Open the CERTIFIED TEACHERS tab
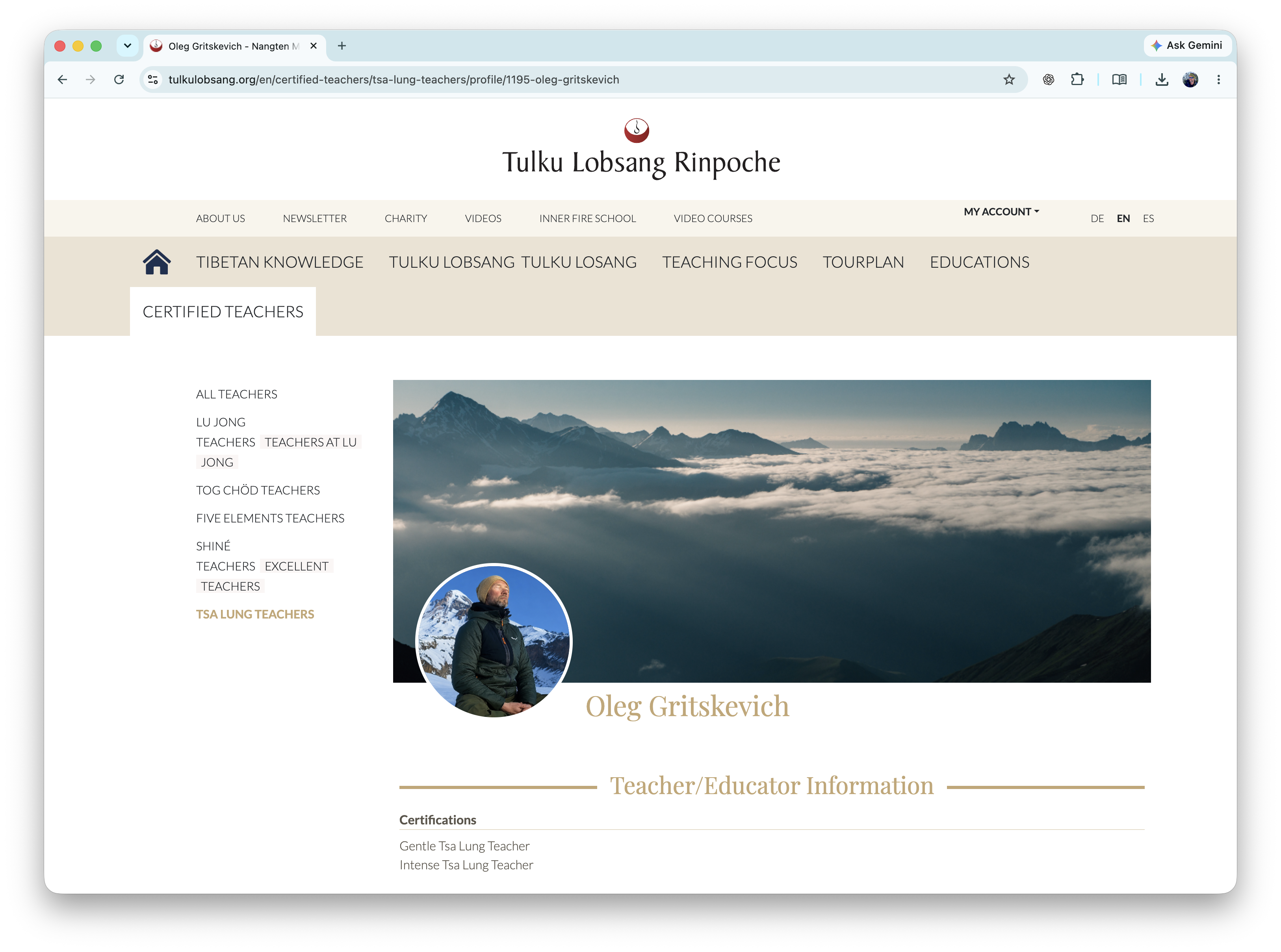The height and width of the screenshot is (952, 1281). coord(223,312)
